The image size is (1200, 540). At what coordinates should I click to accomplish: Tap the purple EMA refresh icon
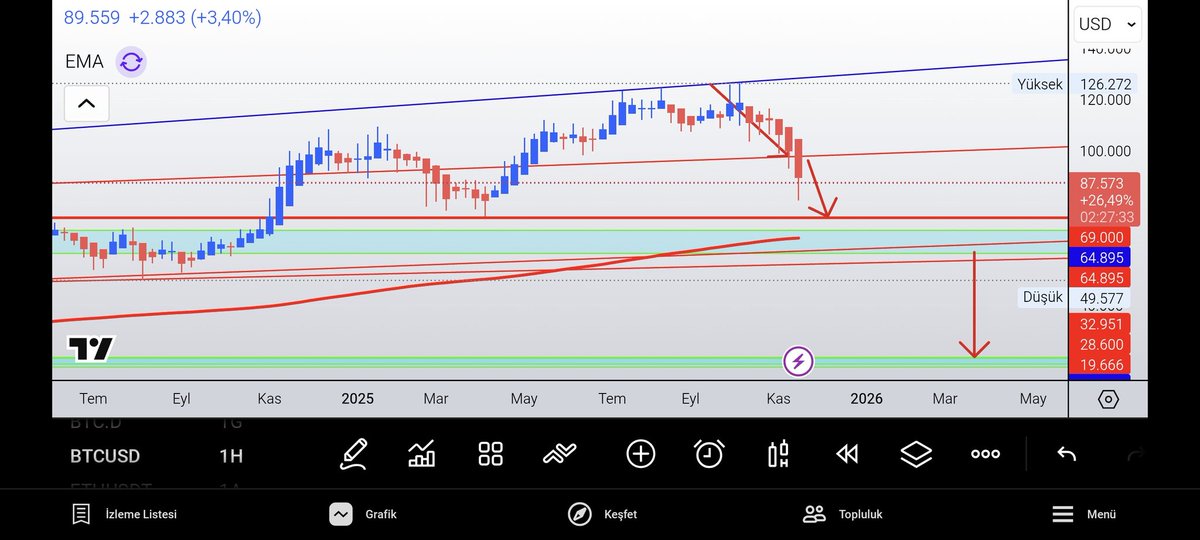point(131,62)
